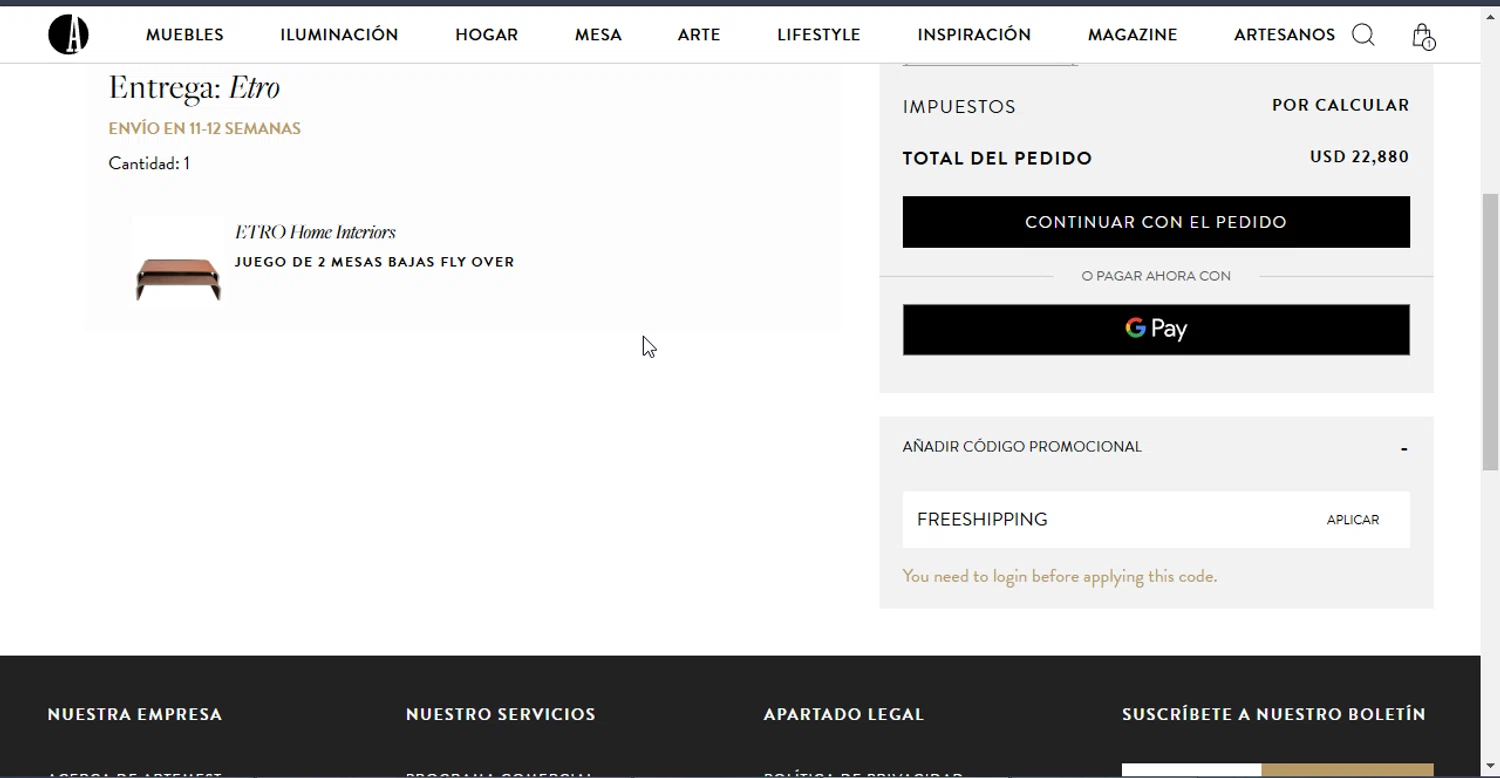
Task: Click the Por calcular value
Action: [1340, 105]
